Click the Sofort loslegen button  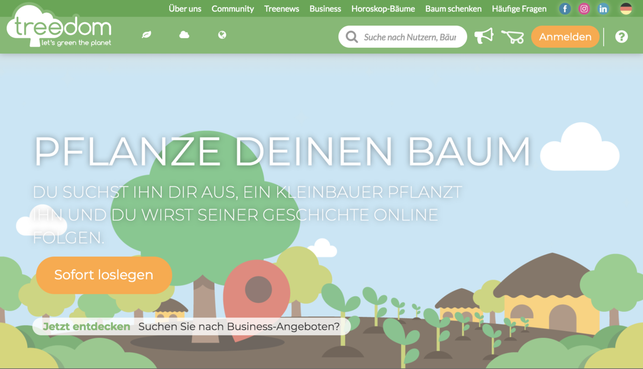[x=104, y=275]
